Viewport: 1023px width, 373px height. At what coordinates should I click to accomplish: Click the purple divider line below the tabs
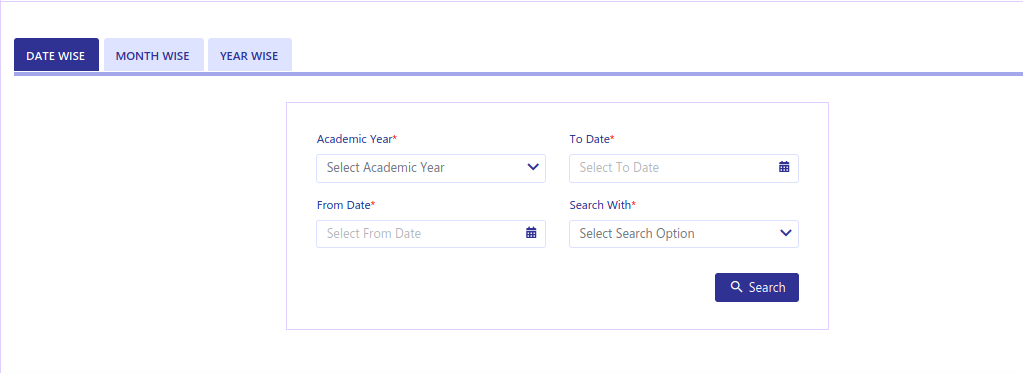(x=519, y=74)
